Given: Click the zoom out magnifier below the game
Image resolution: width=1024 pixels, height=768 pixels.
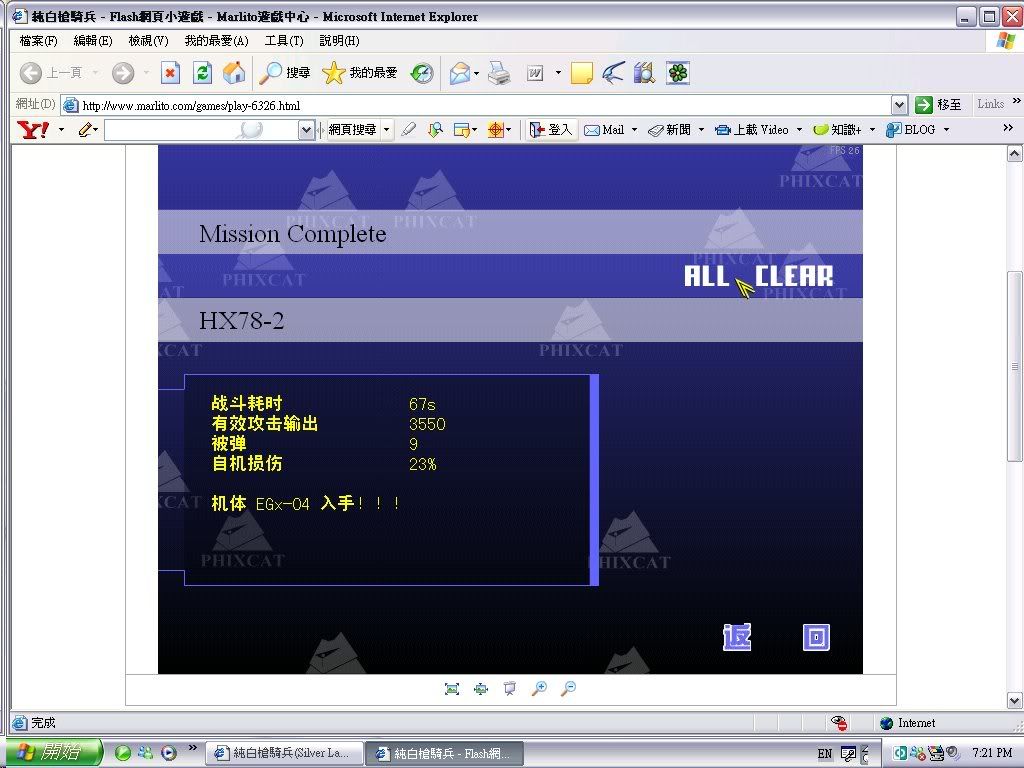Looking at the screenshot, I should 568,689.
